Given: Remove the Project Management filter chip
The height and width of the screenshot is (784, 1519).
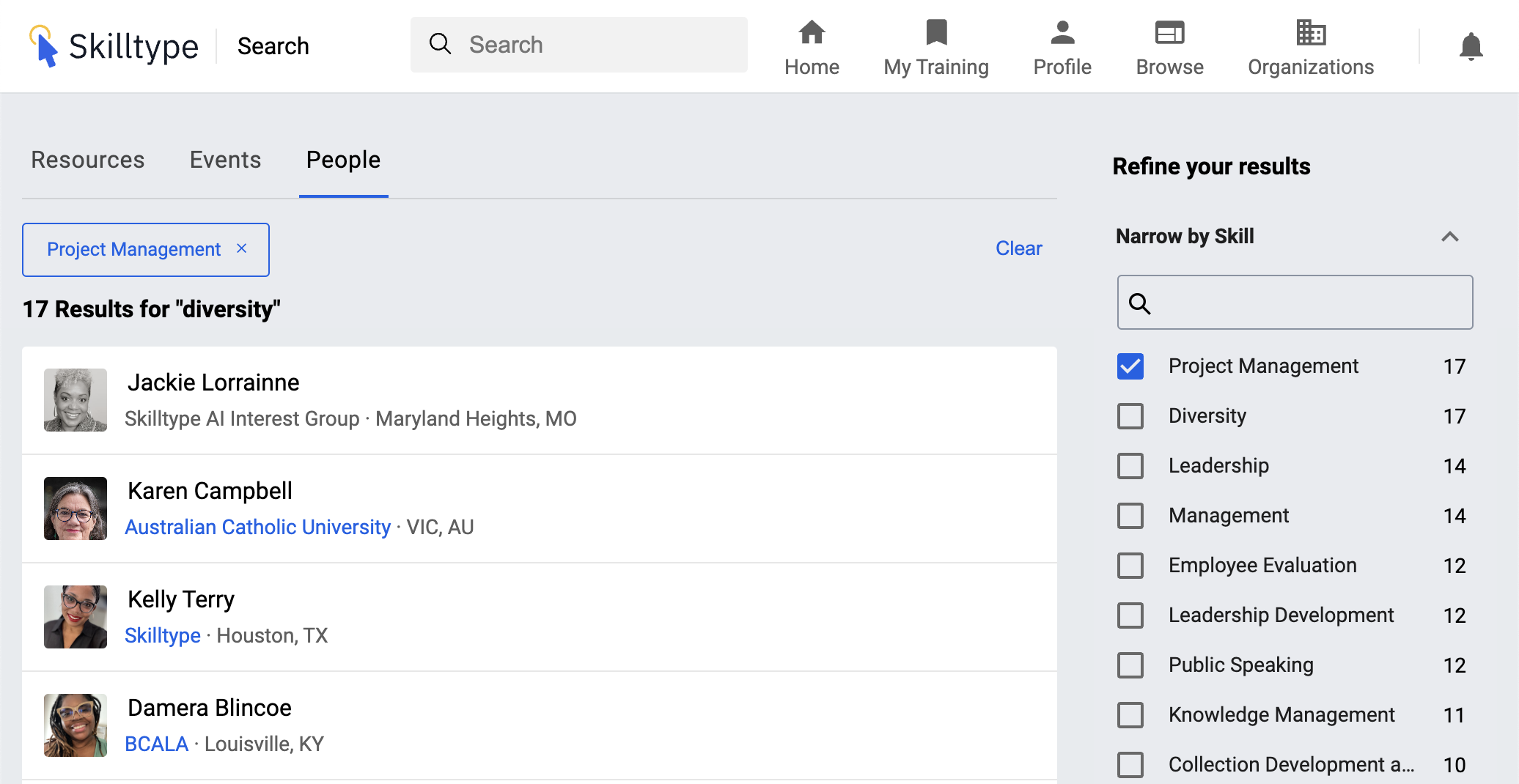Looking at the screenshot, I should click(242, 249).
